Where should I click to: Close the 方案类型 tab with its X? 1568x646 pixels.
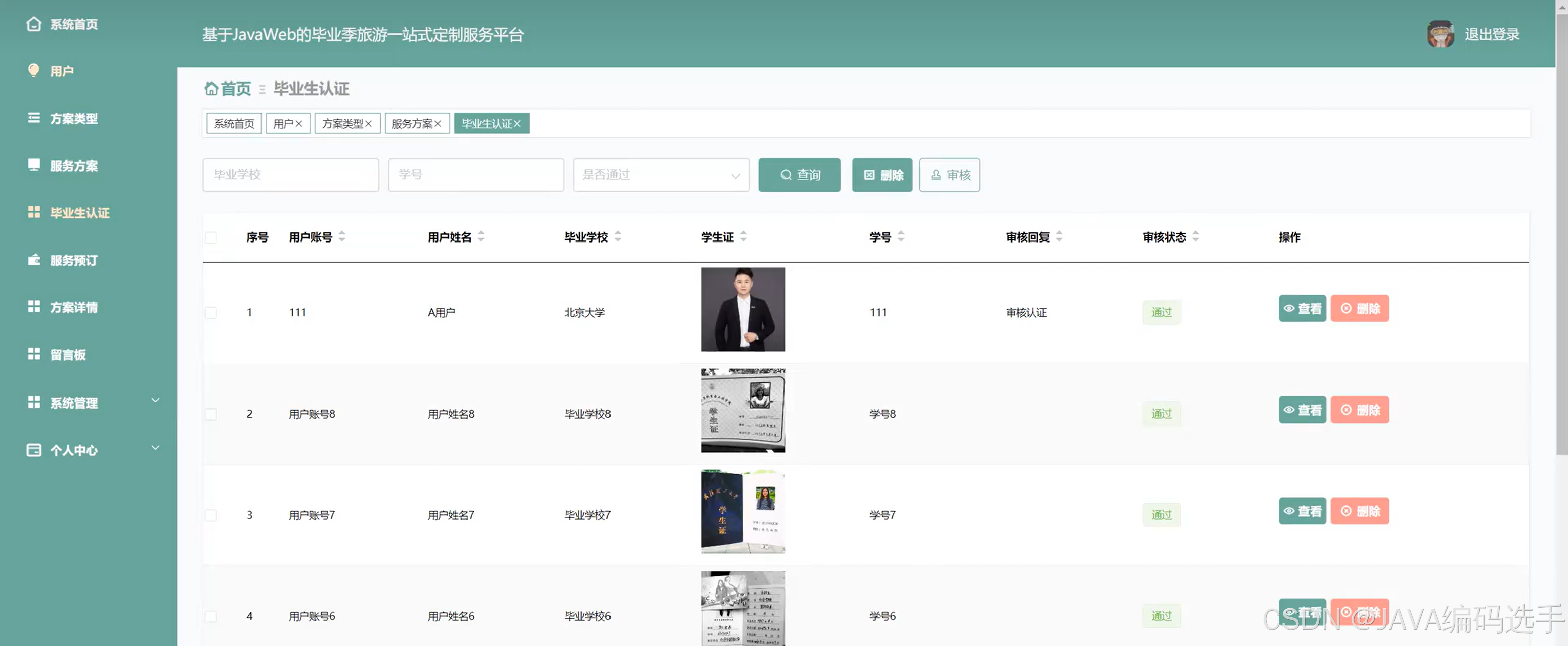(x=368, y=124)
